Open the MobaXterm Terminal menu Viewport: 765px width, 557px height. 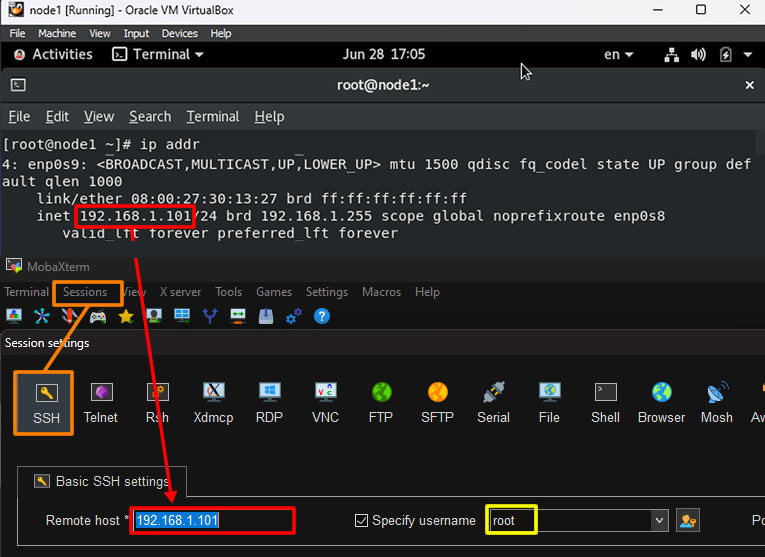pos(26,292)
